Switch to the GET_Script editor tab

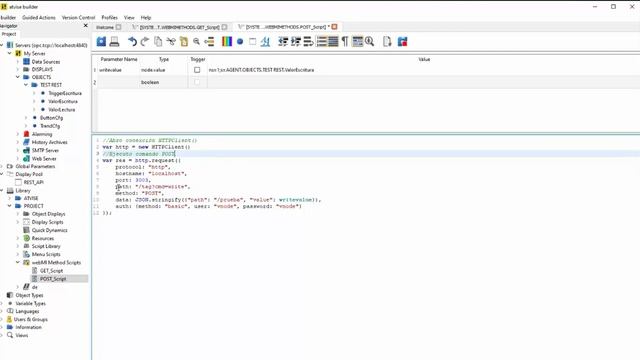180,27
